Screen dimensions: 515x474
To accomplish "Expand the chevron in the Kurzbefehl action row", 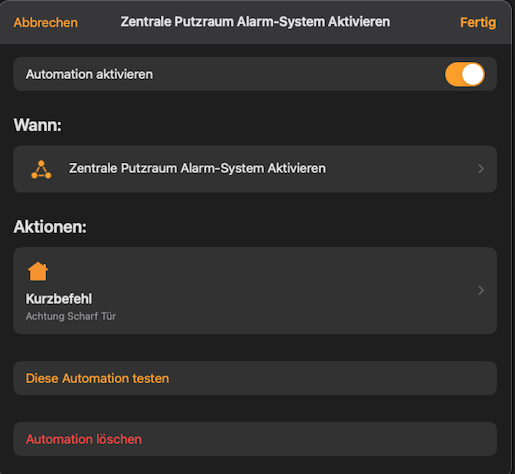I will [x=481, y=290].
